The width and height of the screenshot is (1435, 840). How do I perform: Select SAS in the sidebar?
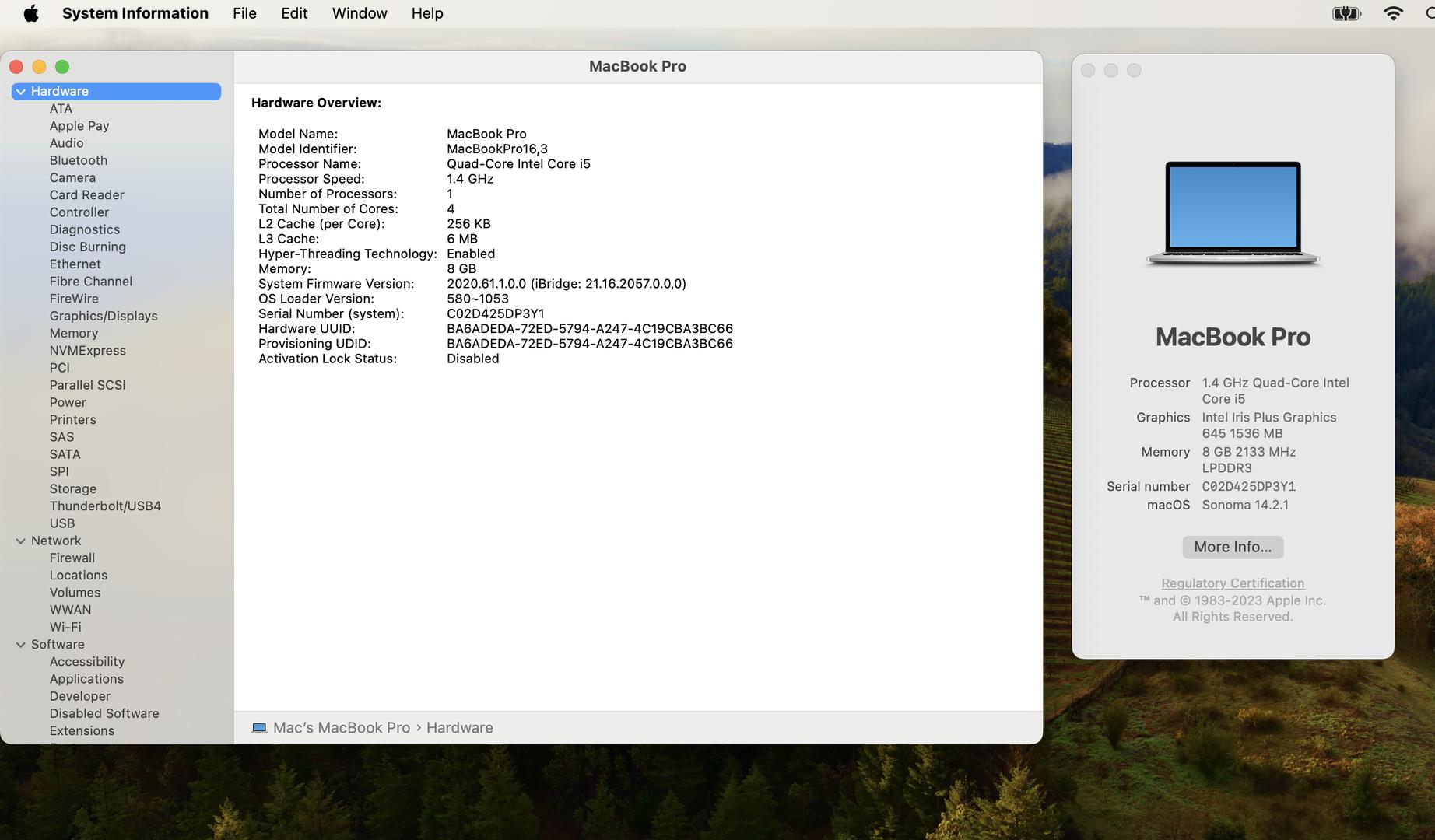(x=62, y=437)
